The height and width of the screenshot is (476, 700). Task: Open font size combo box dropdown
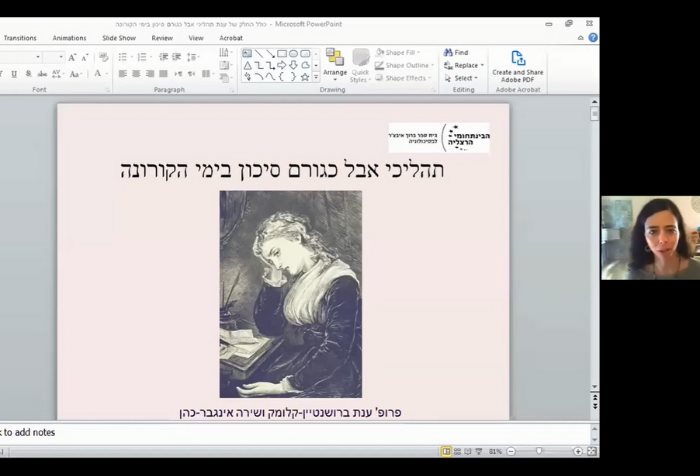(x=61, y=57)
